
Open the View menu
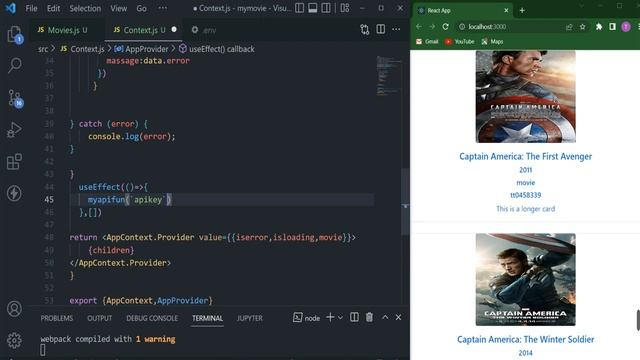pyautogui.click(x=118, y=8)
